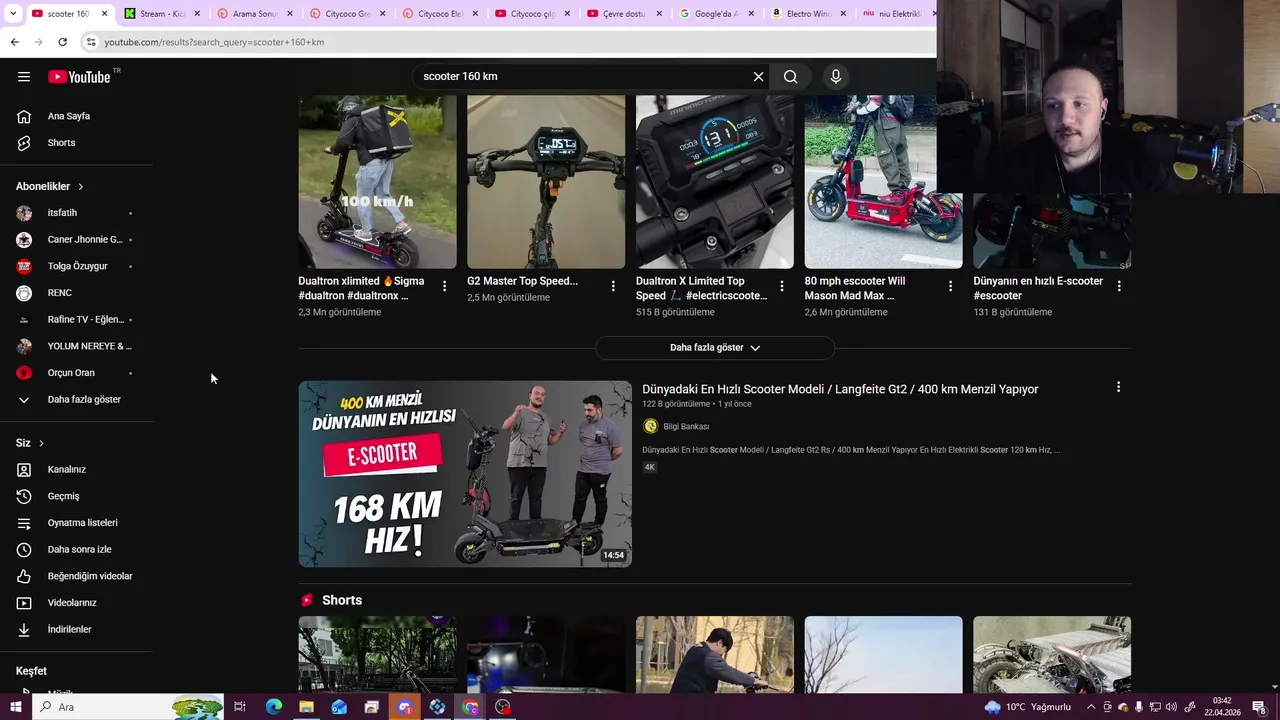This screenshot has height=720, width=1280.
Task: Open the weather widget showing 10°C Yağmurlu
Action: pos(1028,707)
